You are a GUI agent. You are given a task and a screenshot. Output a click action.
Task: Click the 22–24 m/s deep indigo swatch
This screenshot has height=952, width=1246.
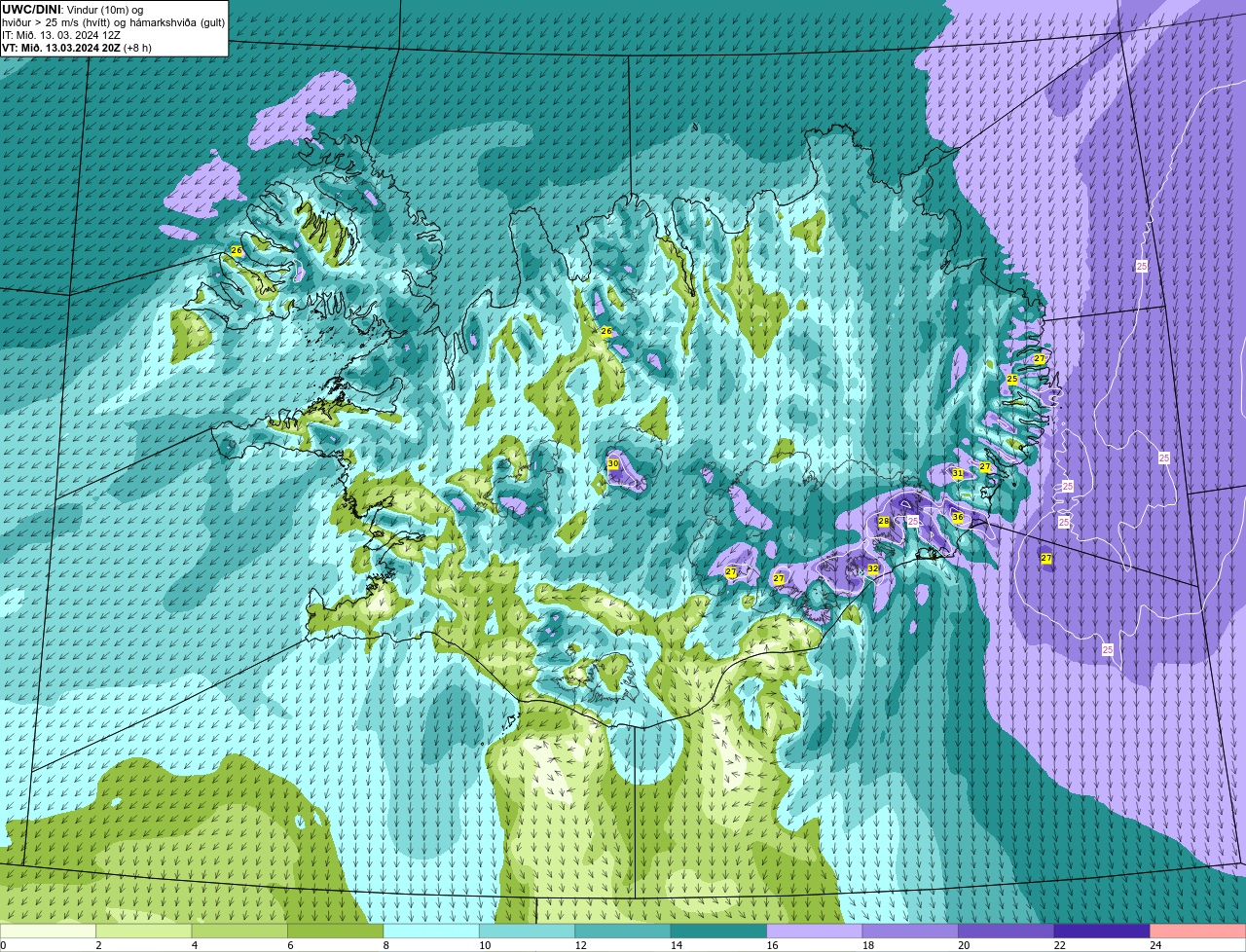[1102, 932]
